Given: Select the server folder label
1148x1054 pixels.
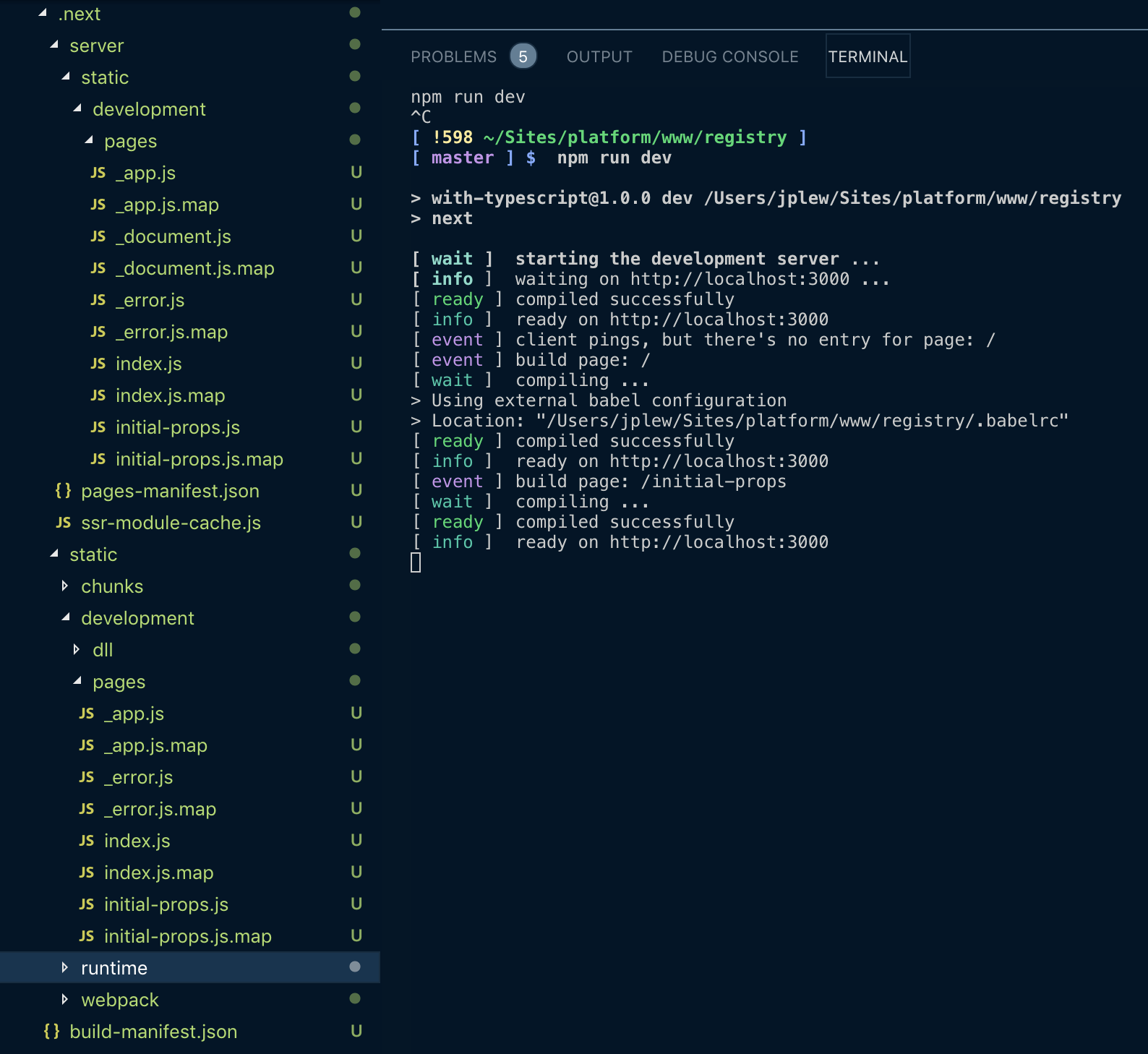Looking at the screenshot, I should tap(97, 46).
